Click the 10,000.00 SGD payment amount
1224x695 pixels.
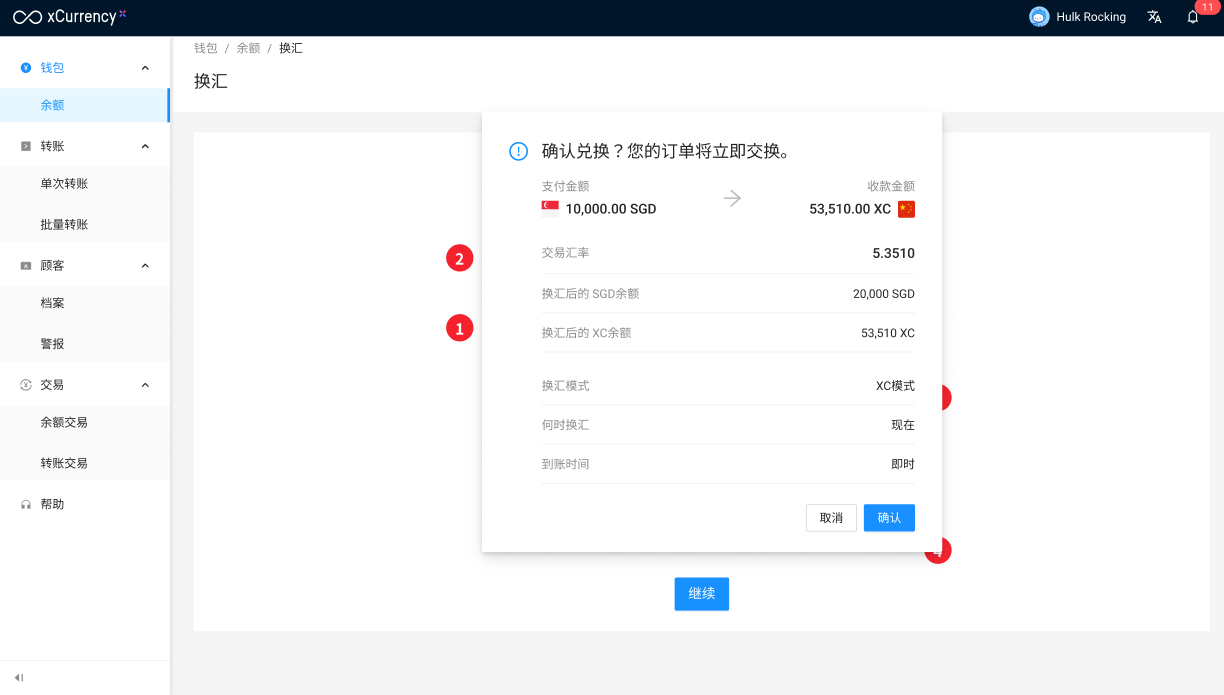[611, 209]
